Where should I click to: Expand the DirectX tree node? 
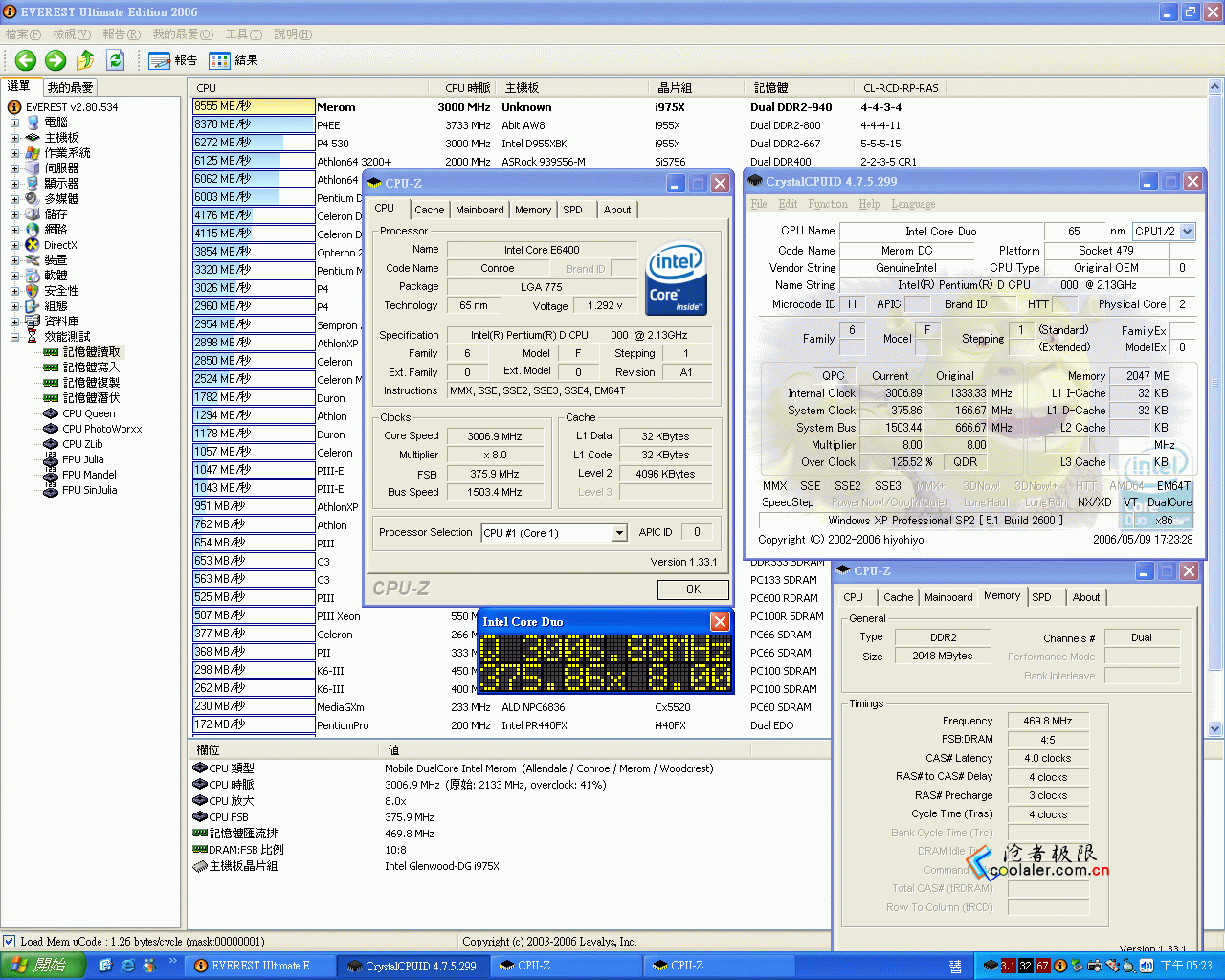click(x=14, y=245)
